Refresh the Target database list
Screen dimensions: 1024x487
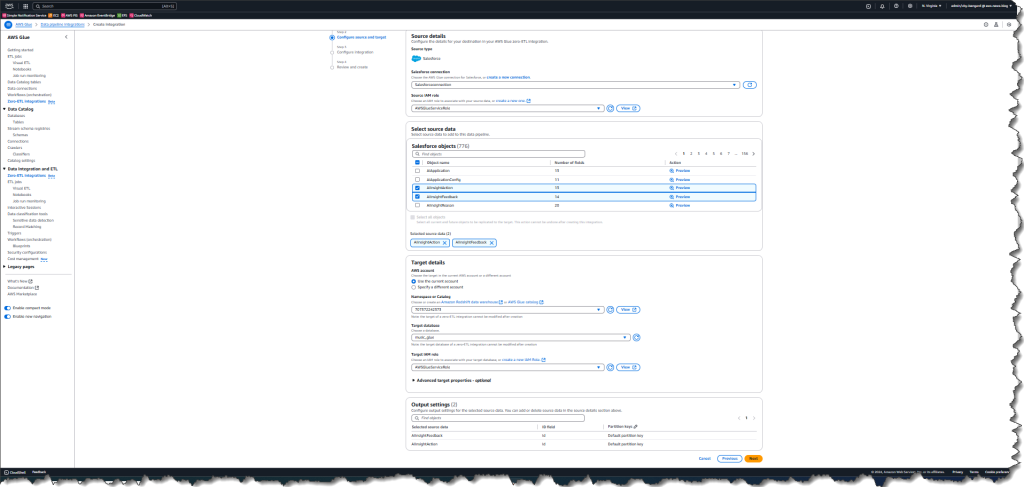pos(636,338)
